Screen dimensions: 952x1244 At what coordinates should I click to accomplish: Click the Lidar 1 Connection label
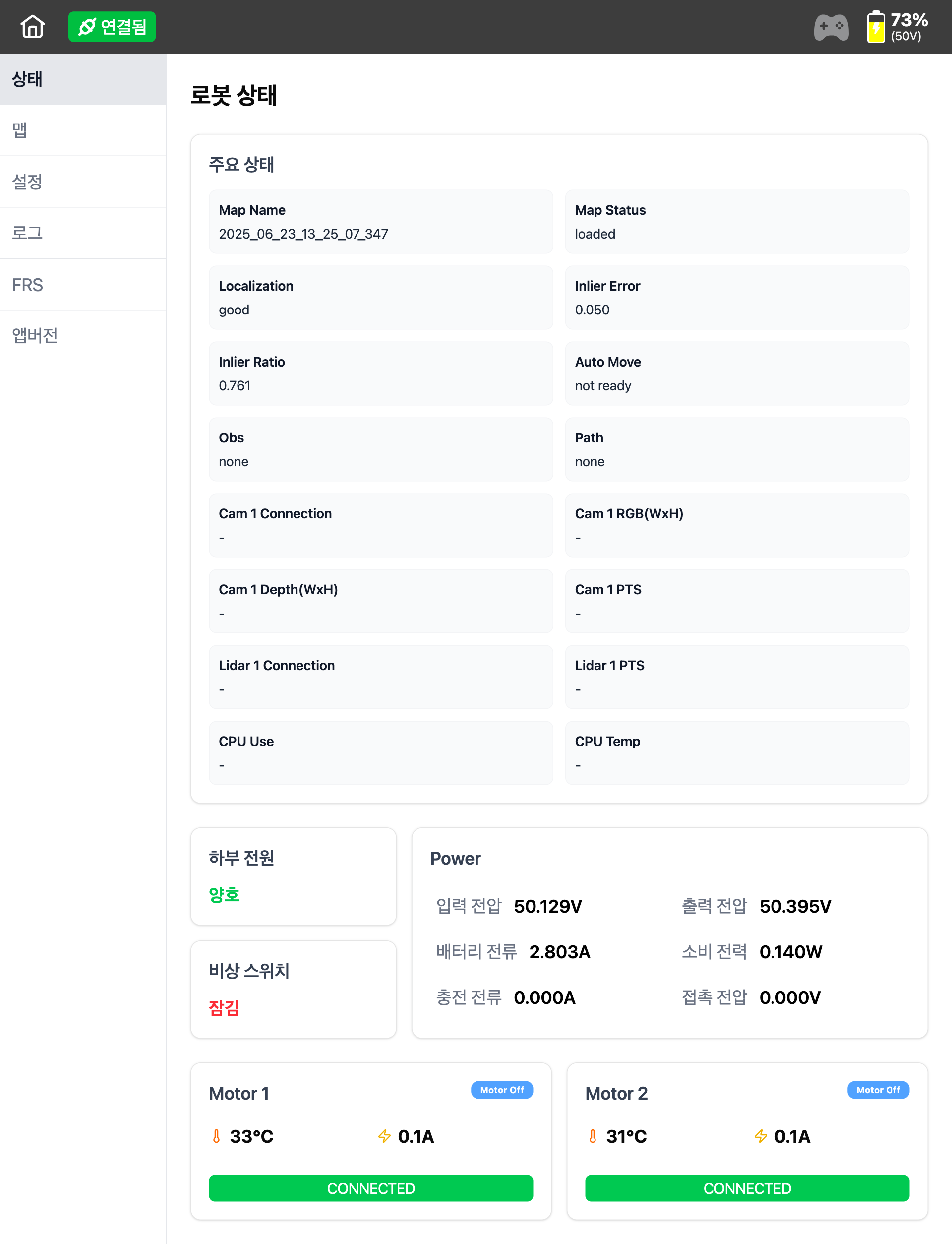[x=277, y=665]
